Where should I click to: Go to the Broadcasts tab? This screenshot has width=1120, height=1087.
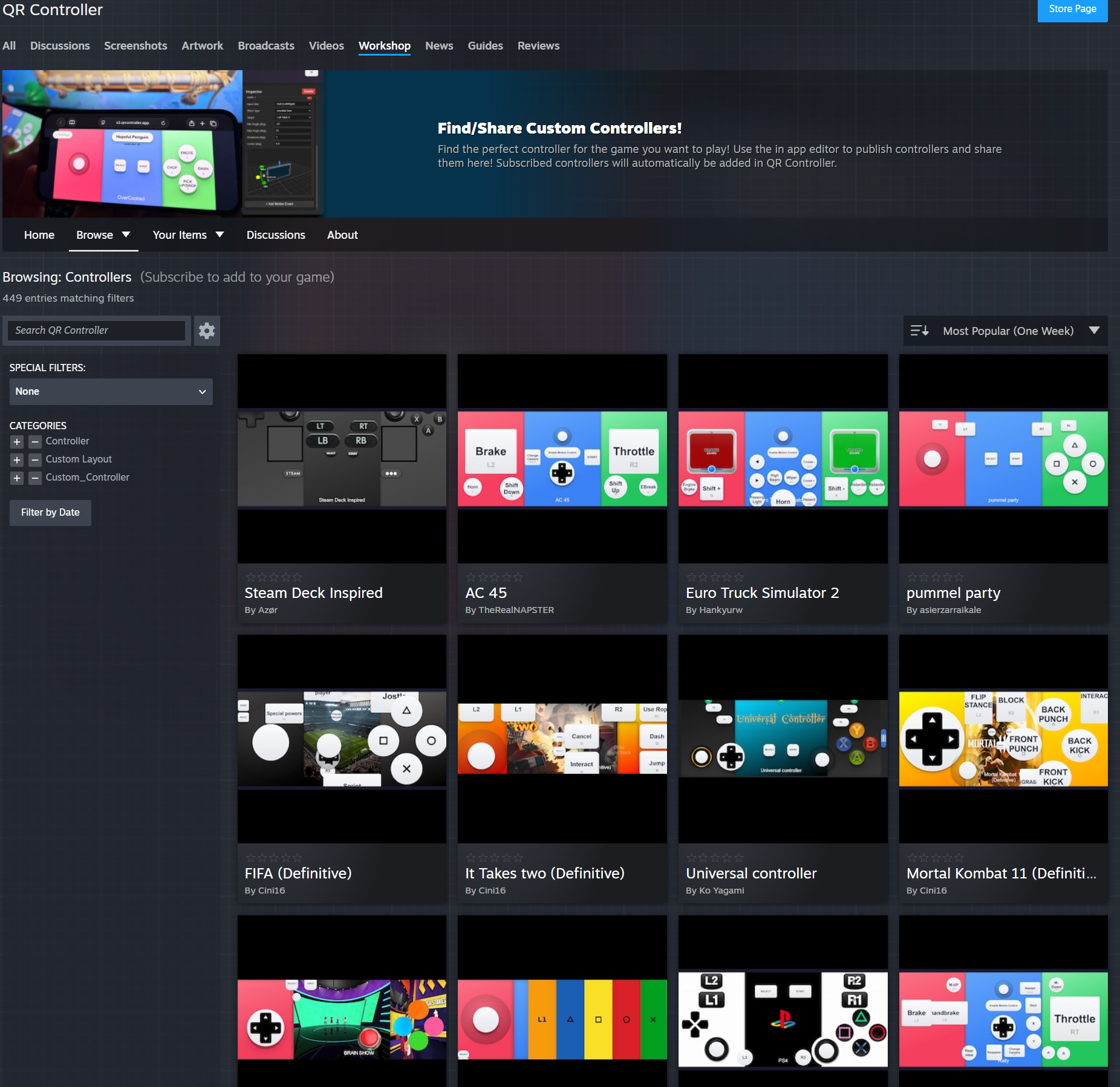pos(266,46)
